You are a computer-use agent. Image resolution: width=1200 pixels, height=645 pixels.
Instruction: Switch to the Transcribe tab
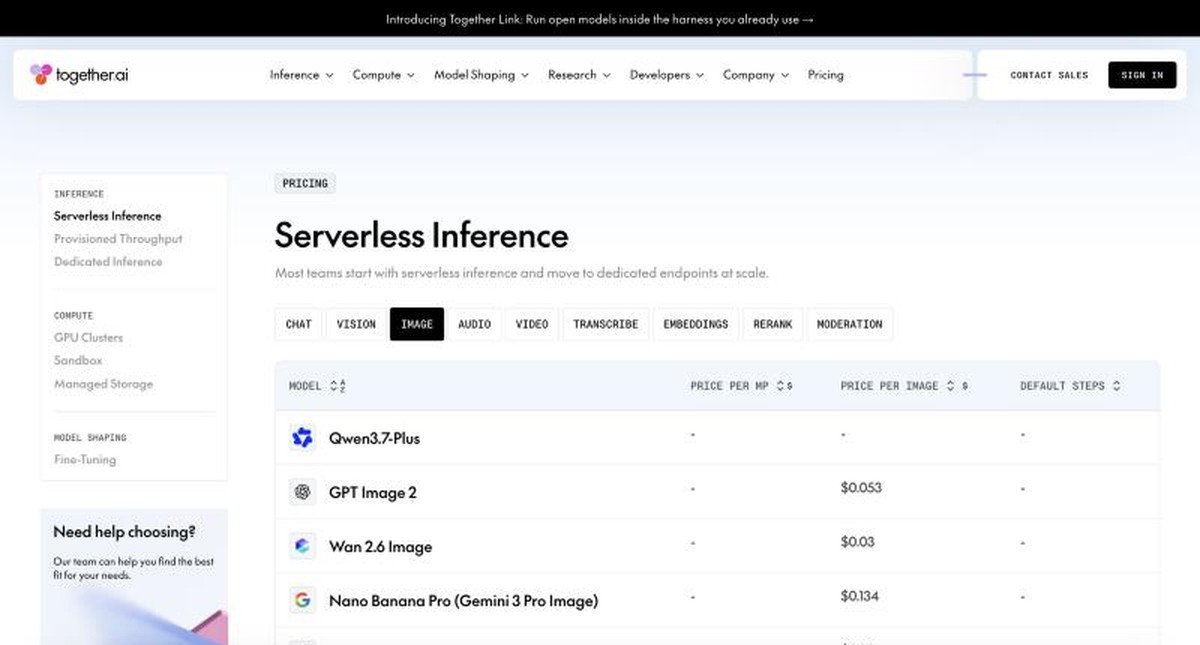(x=606, y=324)
